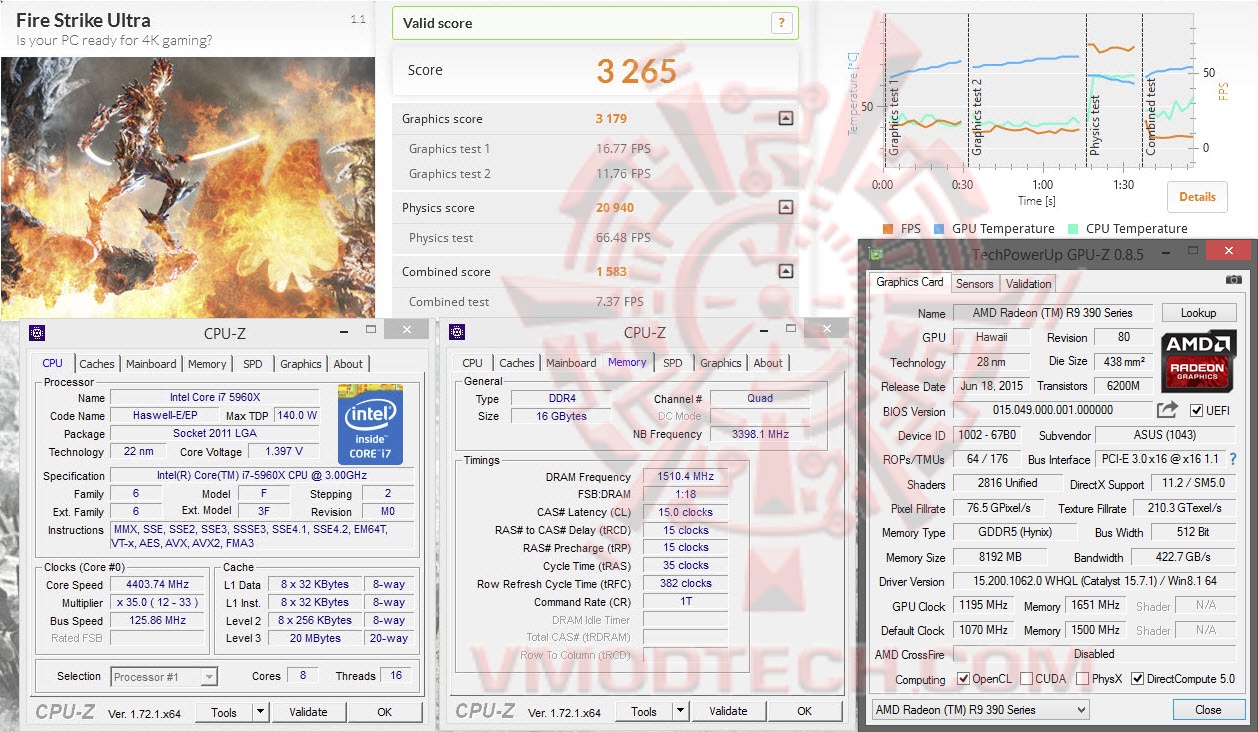Click the GPU Clock value 1195 MHz

[x=984, y=606]
